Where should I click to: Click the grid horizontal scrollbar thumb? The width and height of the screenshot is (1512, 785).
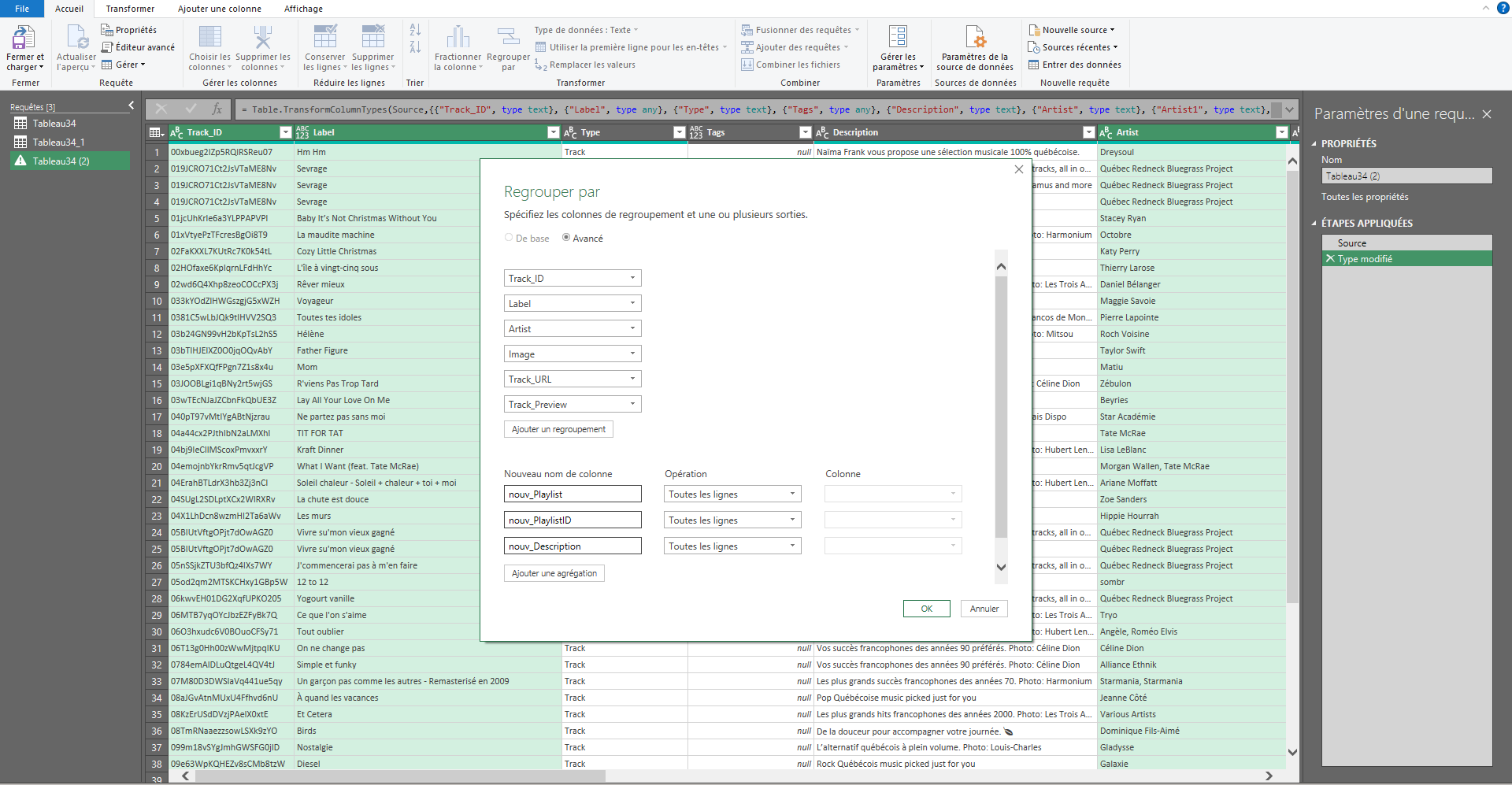(x=400, y=776)
